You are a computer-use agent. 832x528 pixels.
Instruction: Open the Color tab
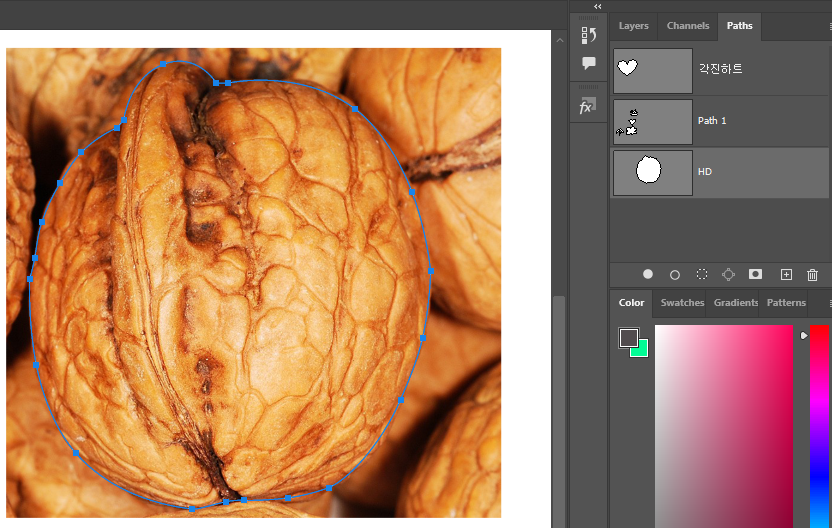click(x=631, y=302)
